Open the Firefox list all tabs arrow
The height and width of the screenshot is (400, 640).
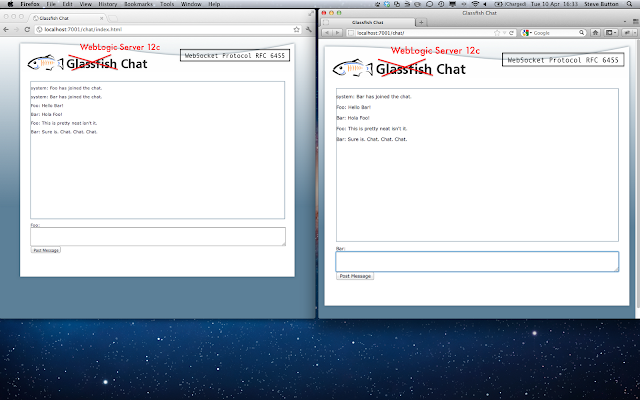(625, 22)
